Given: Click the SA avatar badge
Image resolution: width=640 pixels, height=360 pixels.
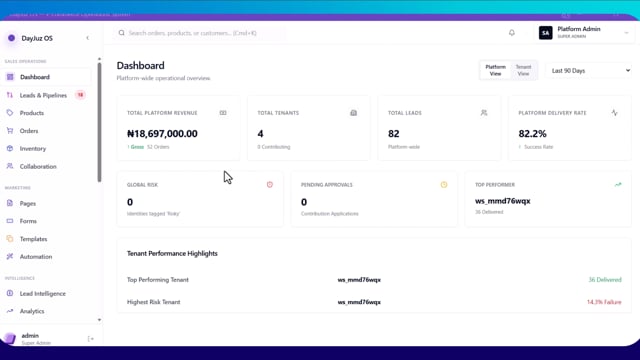Looking at the screenshot, I should 546,33.
